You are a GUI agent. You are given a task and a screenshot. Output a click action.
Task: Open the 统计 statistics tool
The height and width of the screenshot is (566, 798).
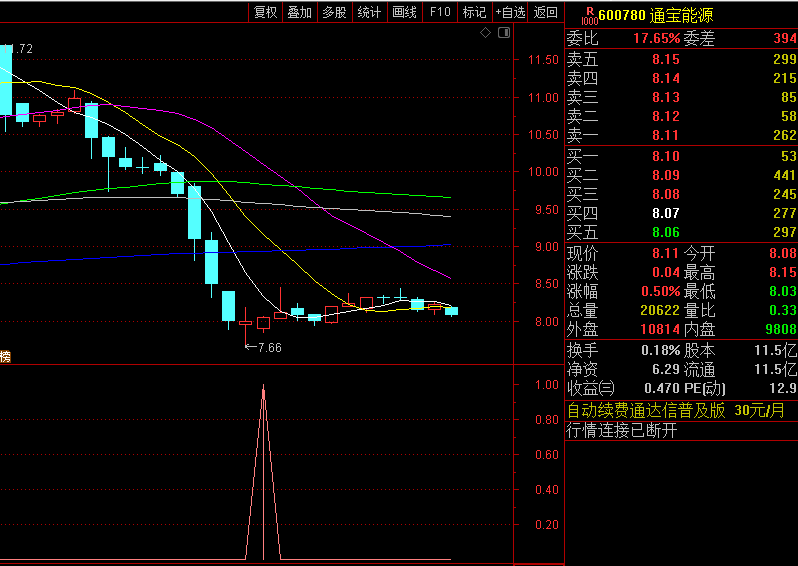tap(369, 12)
